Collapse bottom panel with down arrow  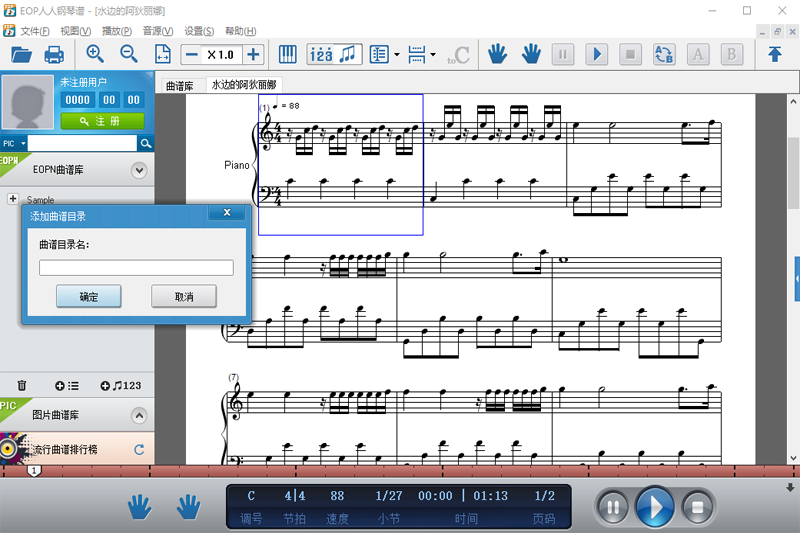[x=790, y=487]
